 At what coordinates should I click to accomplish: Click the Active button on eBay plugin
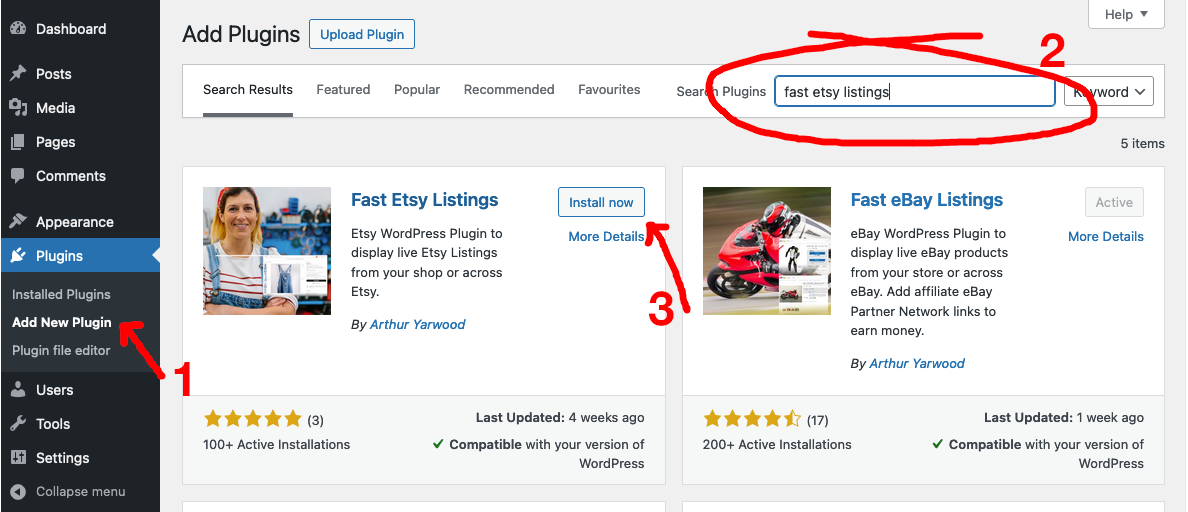[1115, 202]
